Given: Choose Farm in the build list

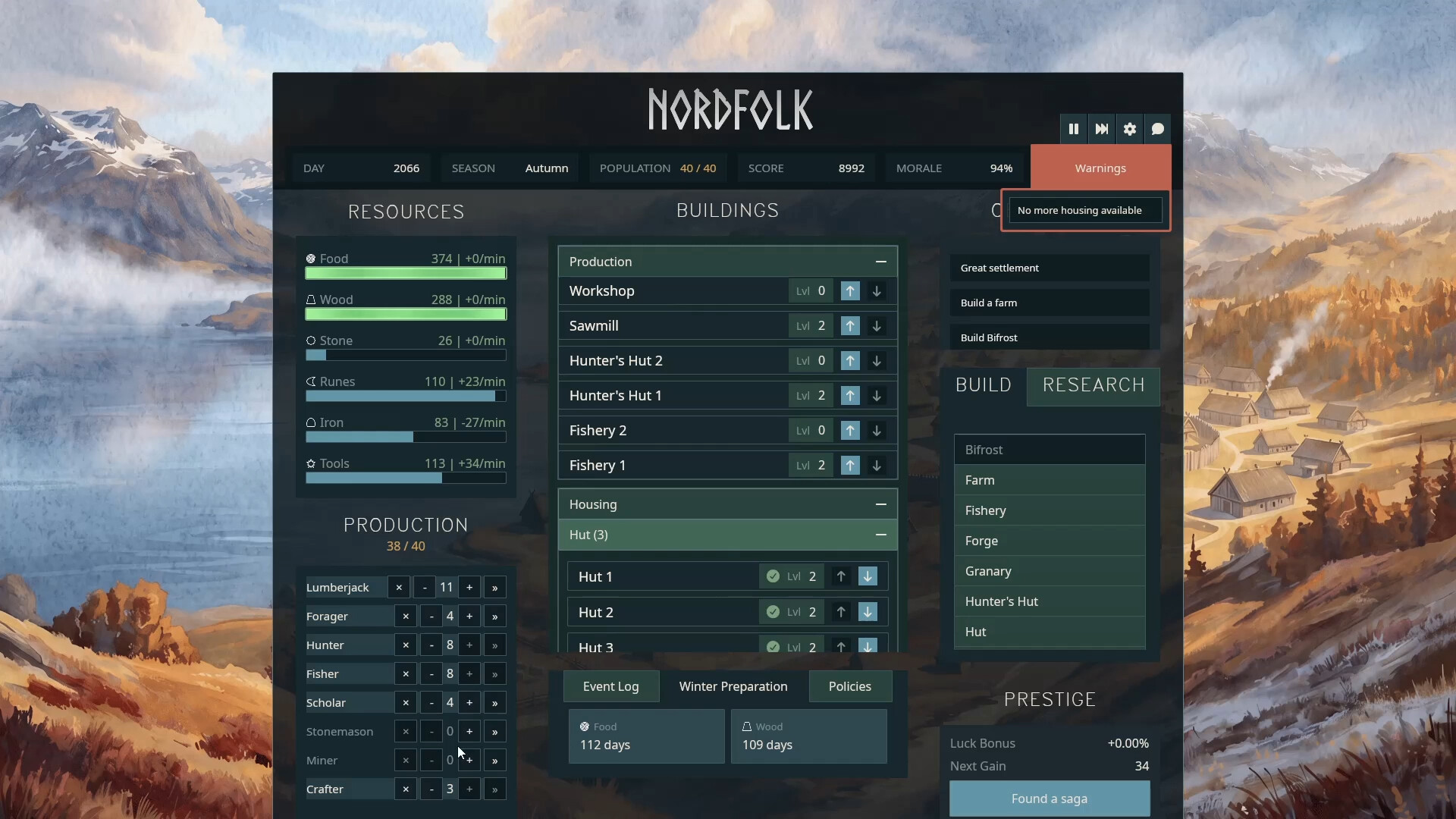Looking at the screenshot, I should (x=1050, y=480).
